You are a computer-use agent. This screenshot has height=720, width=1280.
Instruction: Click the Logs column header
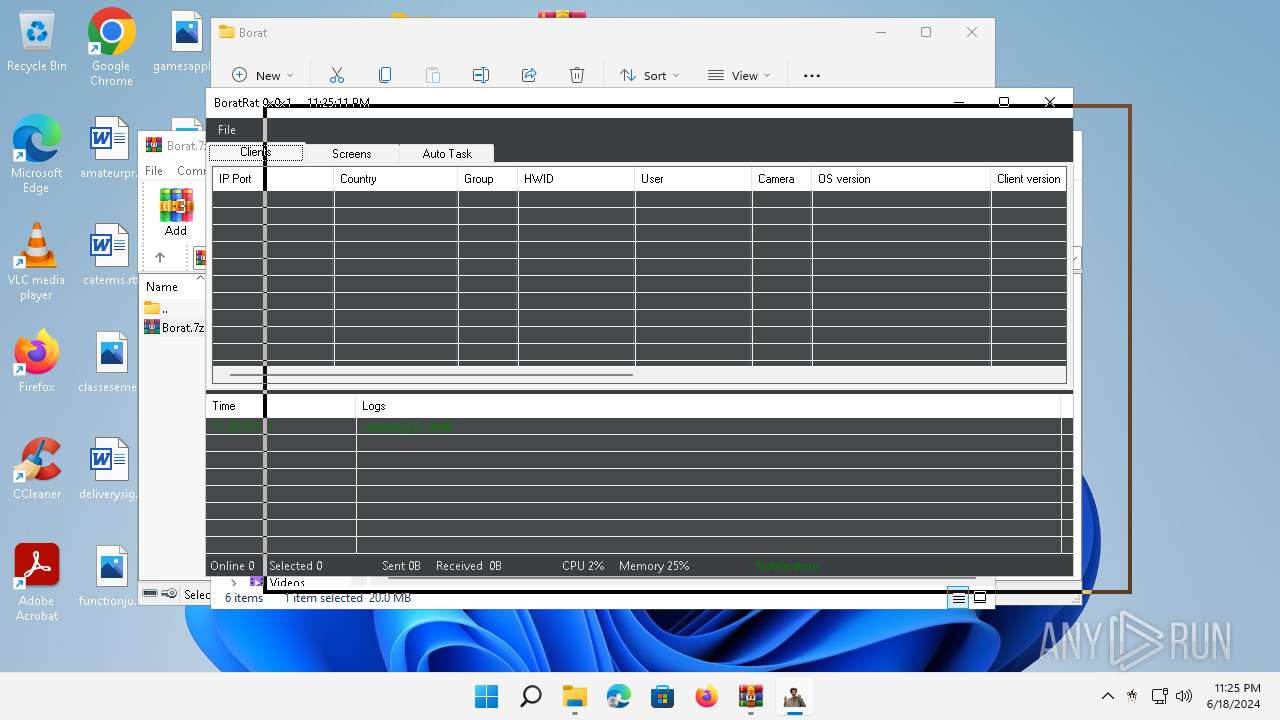point(708,406)
